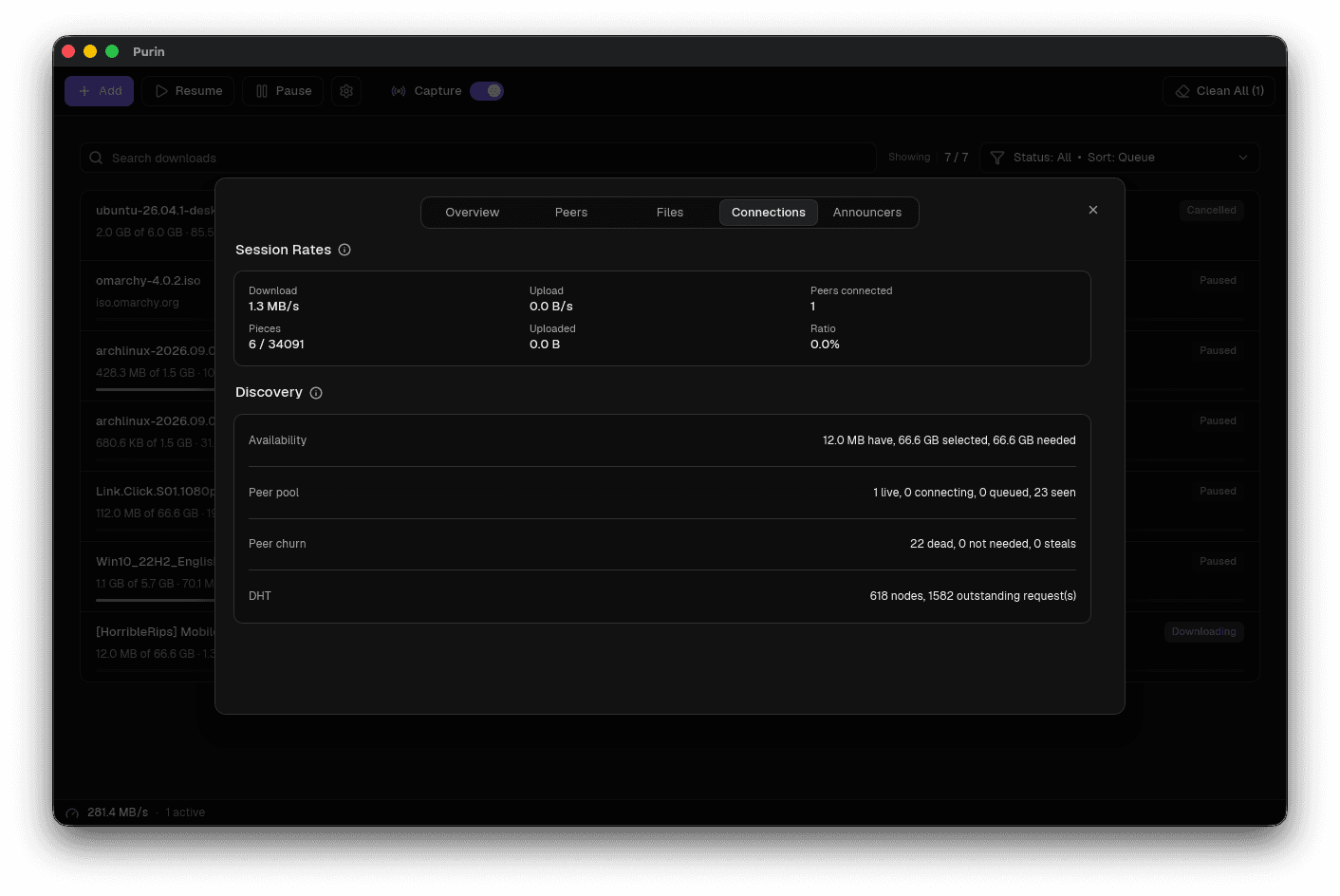Image resolution: width=1340 pixels, height=896 pixels.
Task: Close the torrent details dialog
Action: [x=1093, y=210]
